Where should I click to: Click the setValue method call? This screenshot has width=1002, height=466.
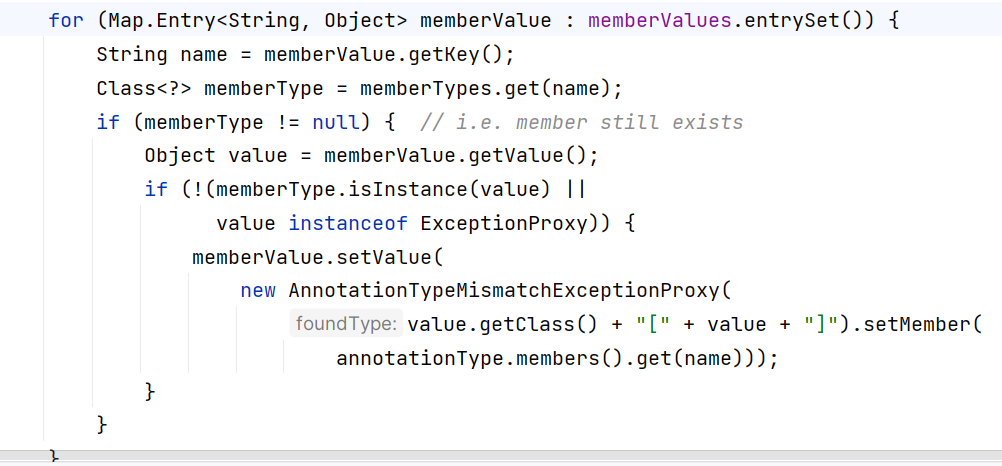coord(388,257)
